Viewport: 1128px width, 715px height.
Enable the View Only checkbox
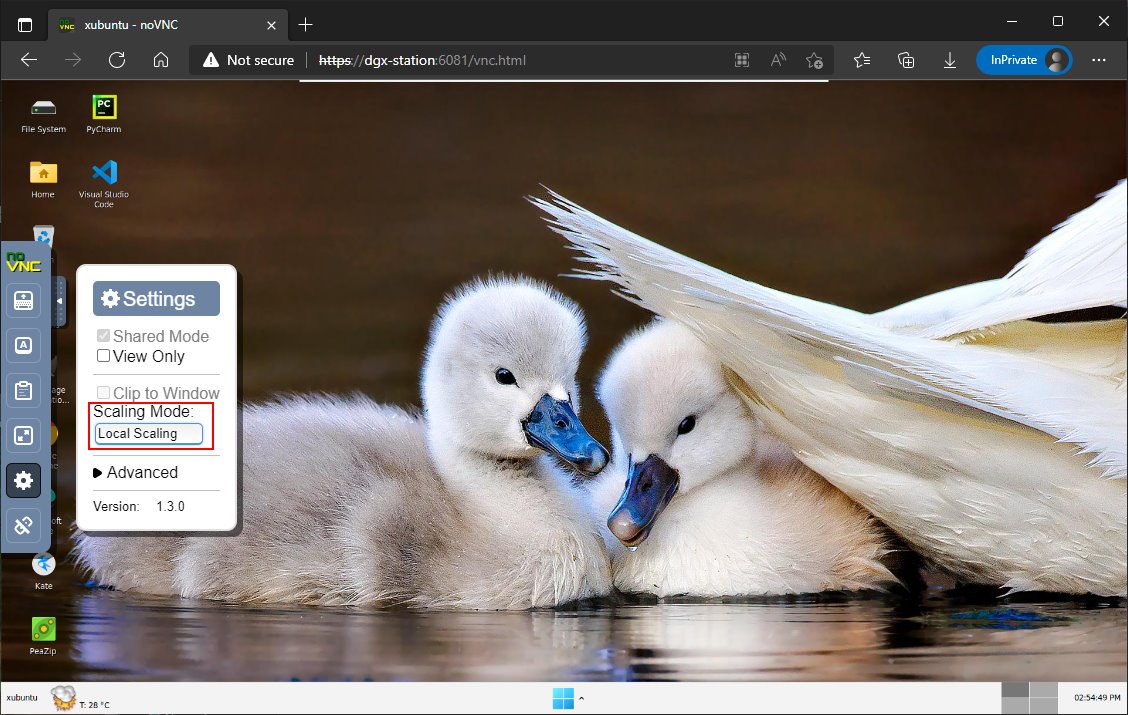[103, 356]
